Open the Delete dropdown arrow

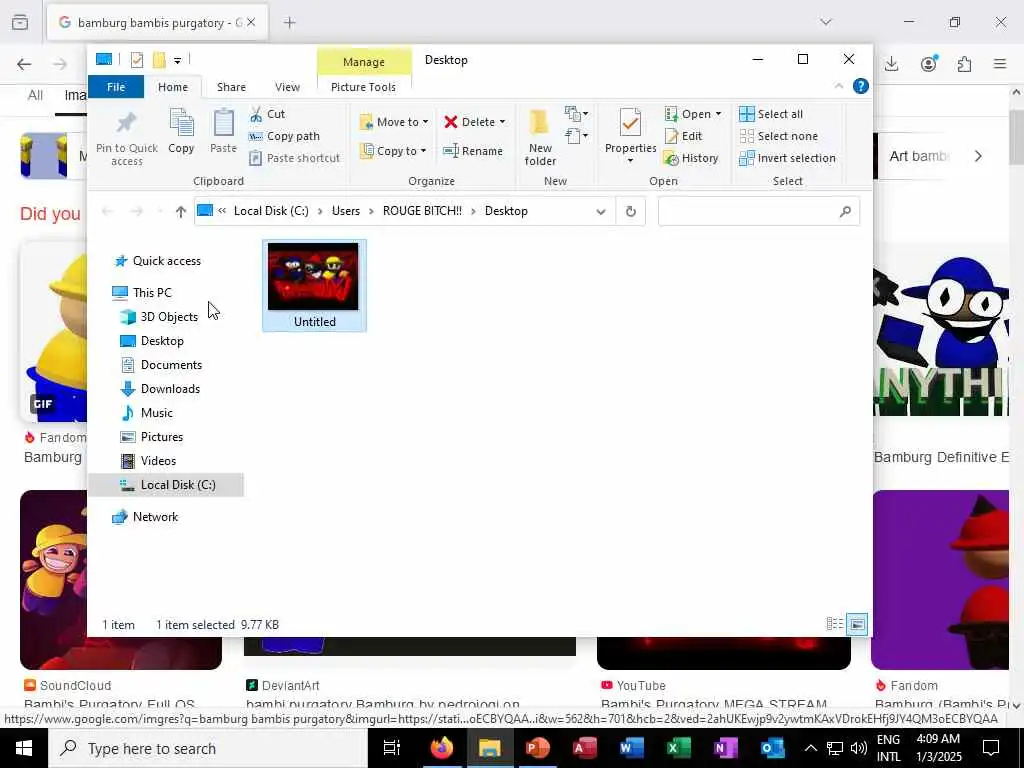(502, 122)
